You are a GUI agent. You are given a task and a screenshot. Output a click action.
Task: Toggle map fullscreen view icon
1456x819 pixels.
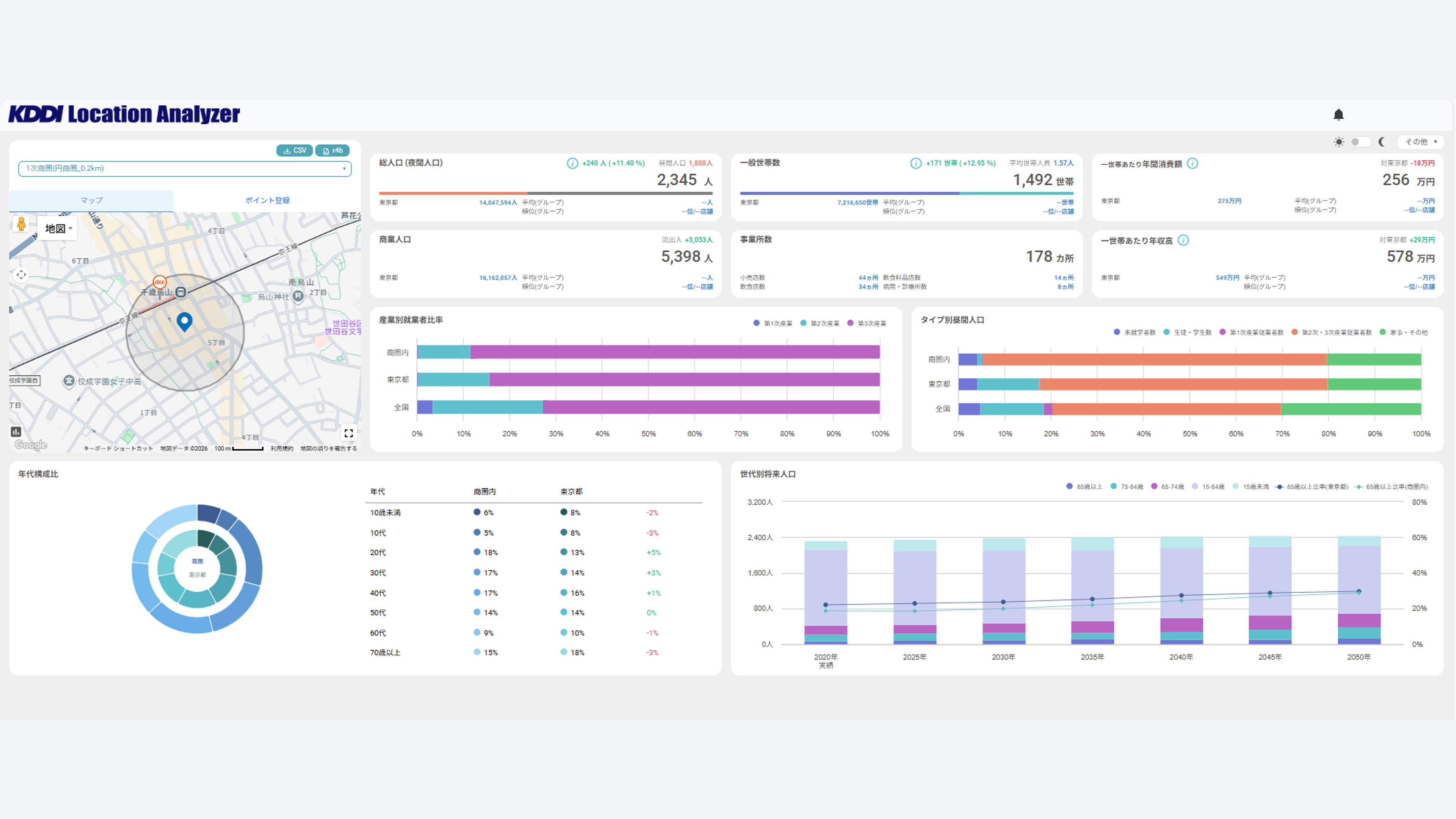click(x=349, y=433)
